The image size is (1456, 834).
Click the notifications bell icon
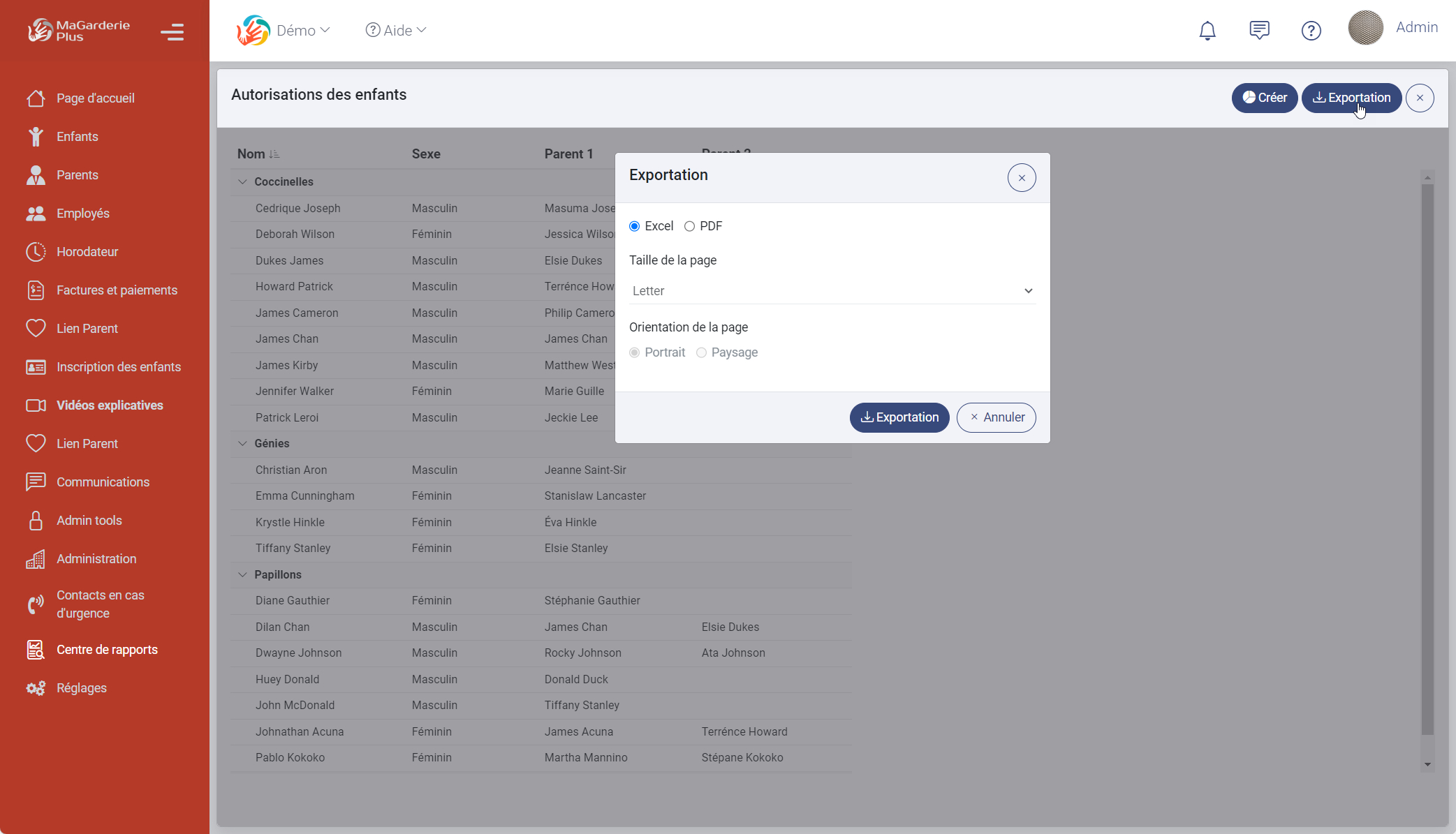(x=1207, y=31)
